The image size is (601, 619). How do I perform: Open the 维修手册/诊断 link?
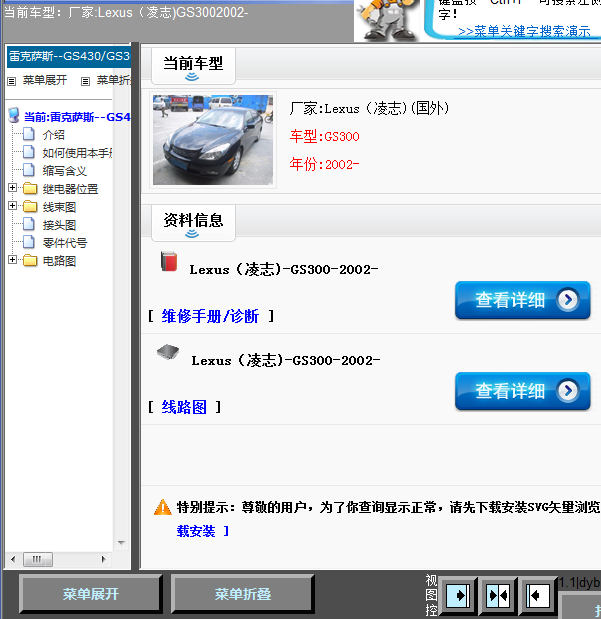210,316
